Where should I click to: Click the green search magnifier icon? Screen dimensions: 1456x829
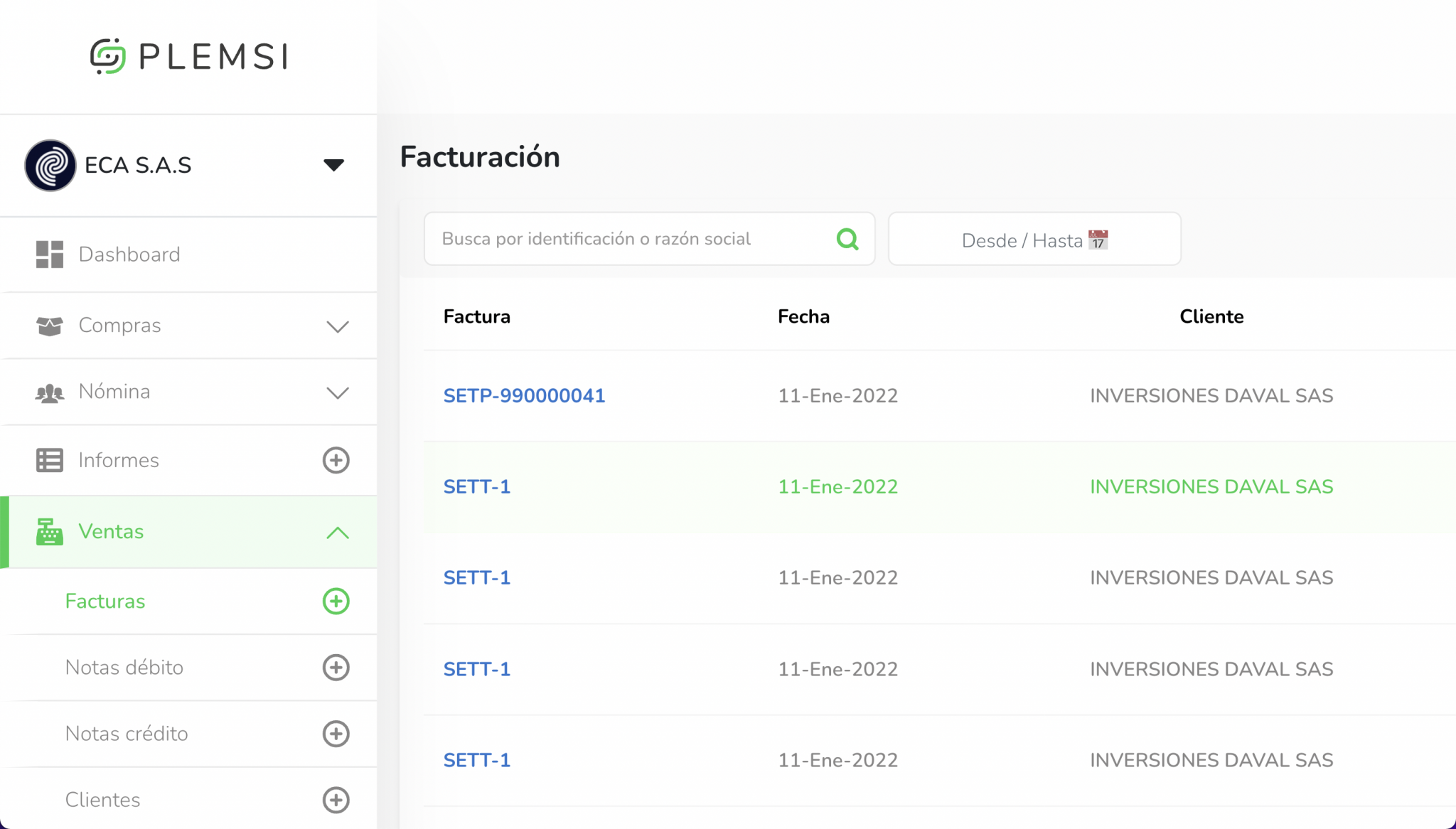[847, 239]
